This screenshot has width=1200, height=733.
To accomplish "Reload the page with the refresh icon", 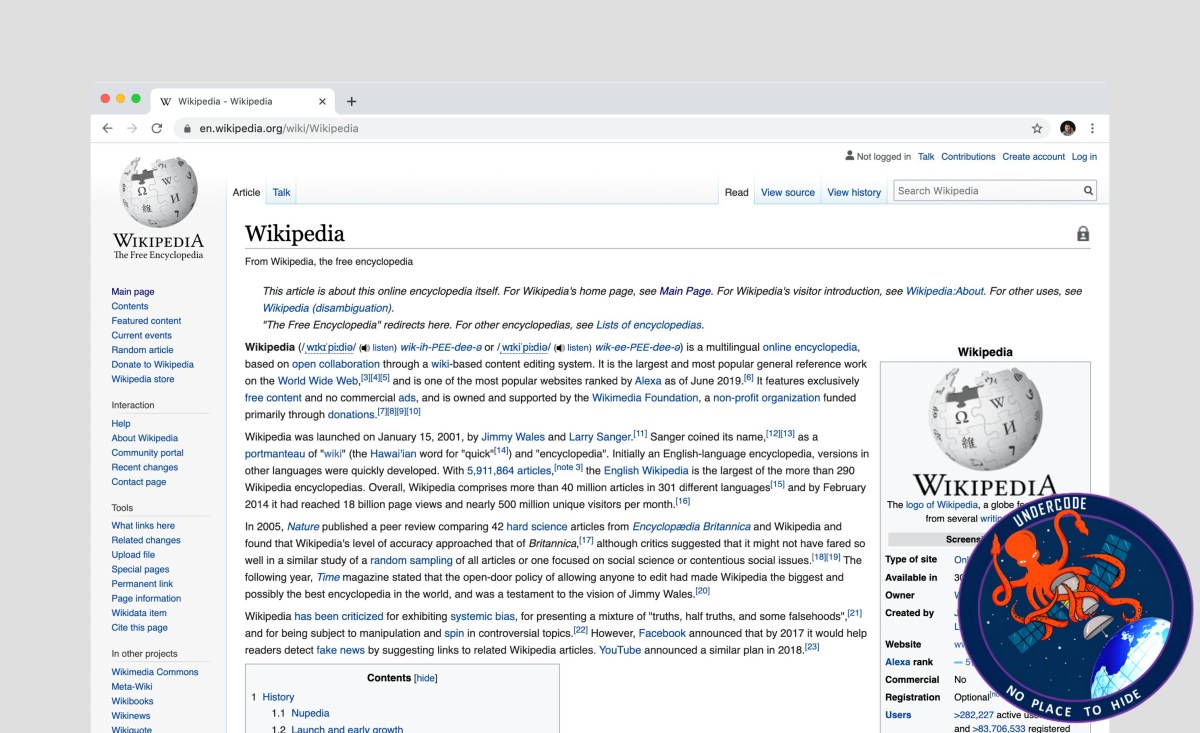I will coord(157,128).
